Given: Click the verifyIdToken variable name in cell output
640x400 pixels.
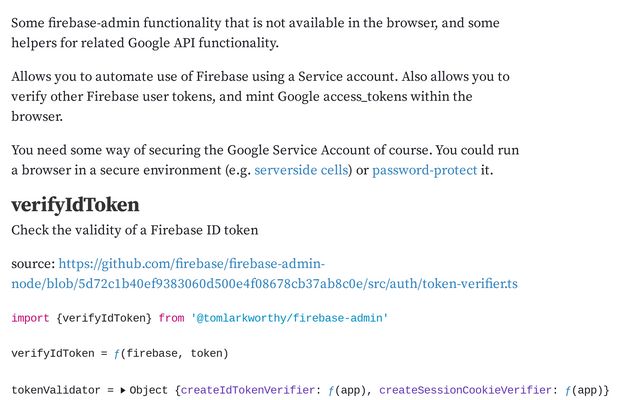Looking at the screenshot, I should 52,353.
